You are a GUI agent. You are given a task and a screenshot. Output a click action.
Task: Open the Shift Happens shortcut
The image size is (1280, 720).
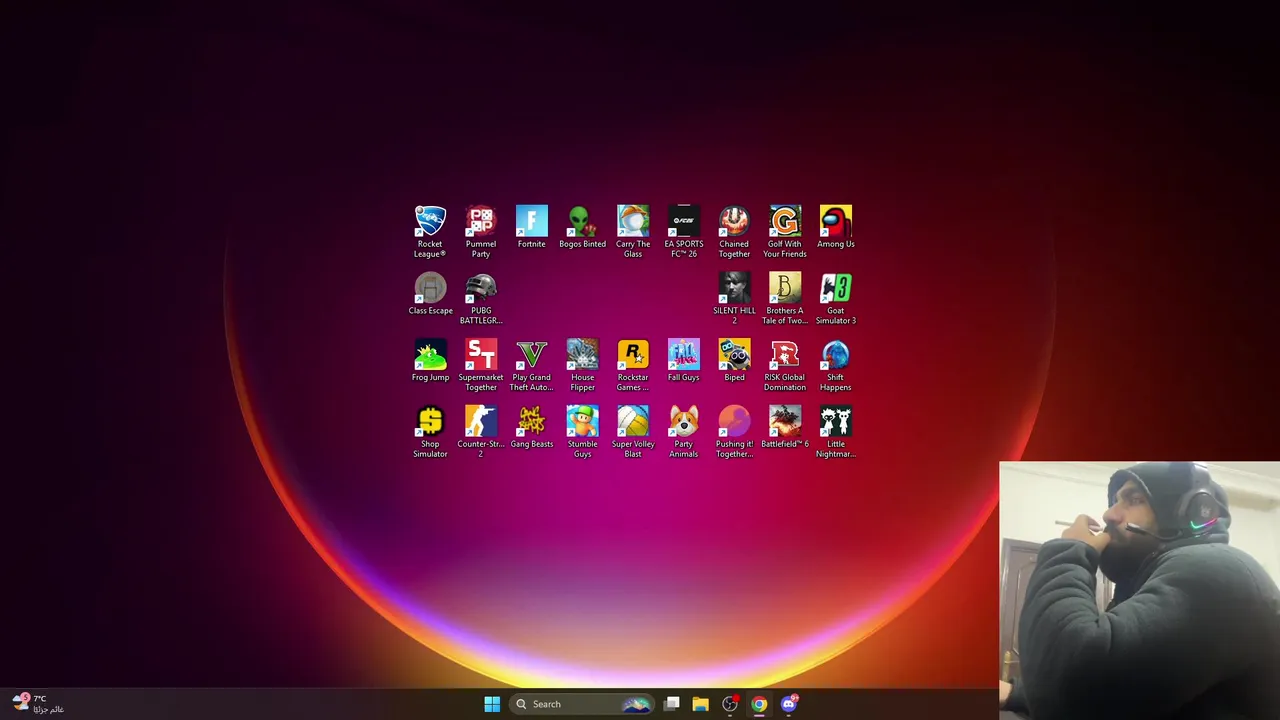point(836,355)
